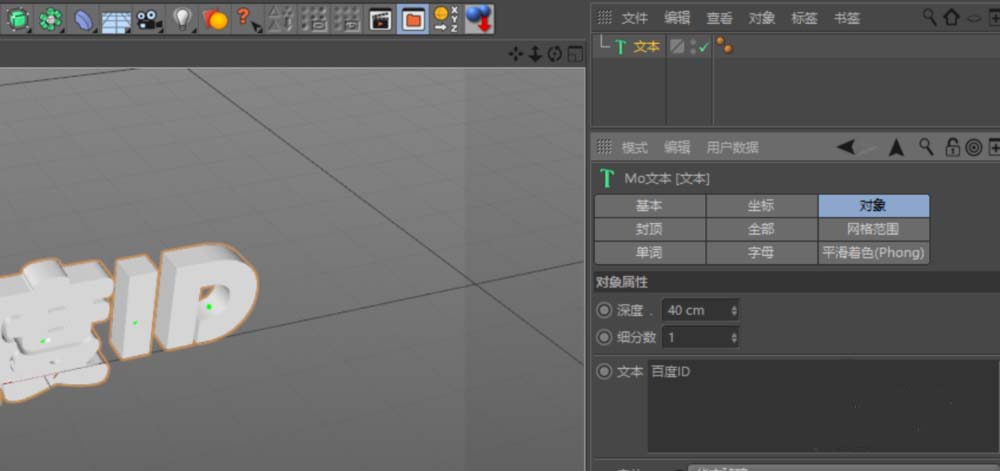Click the 深度 spinner arrows
The width and height of the screenshot is (1000, 471).
pos(734,310)
